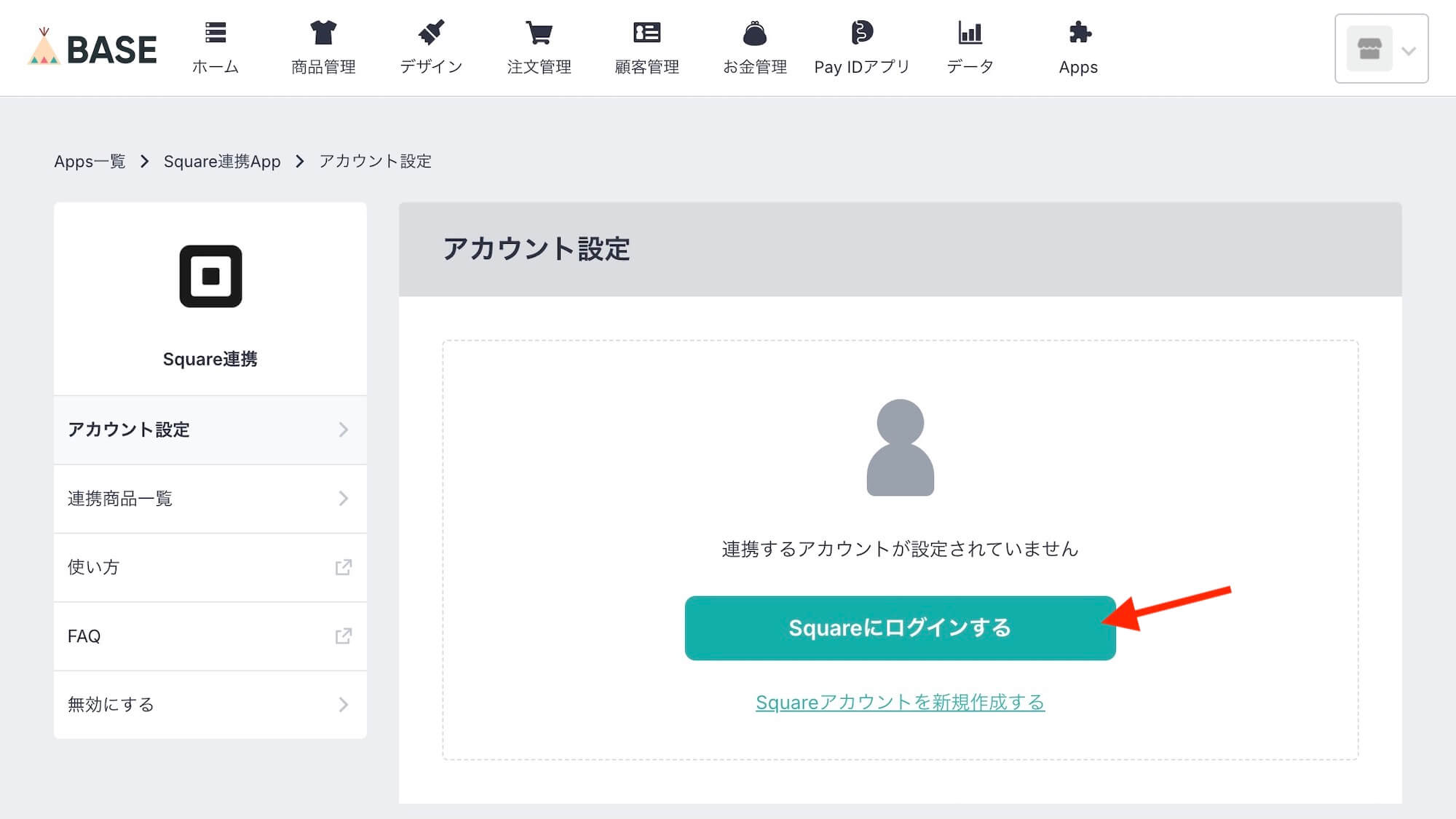Open FAQ sidebar item
This screenshot has width=1456, height=819.
click(x=210, y=636)
